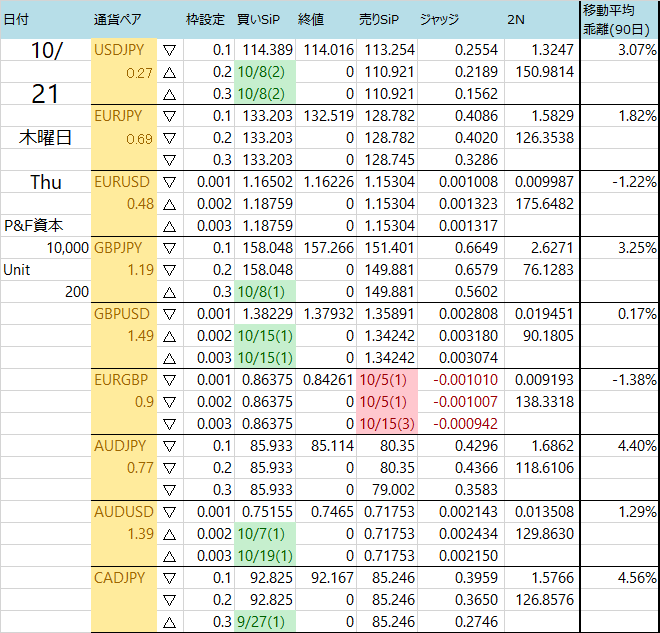Image resolution: width=660 pixels, height=633 pixels.
Task: Select the 通貨ペア column header
Action: pyautogui.click(x=117, y=19)
